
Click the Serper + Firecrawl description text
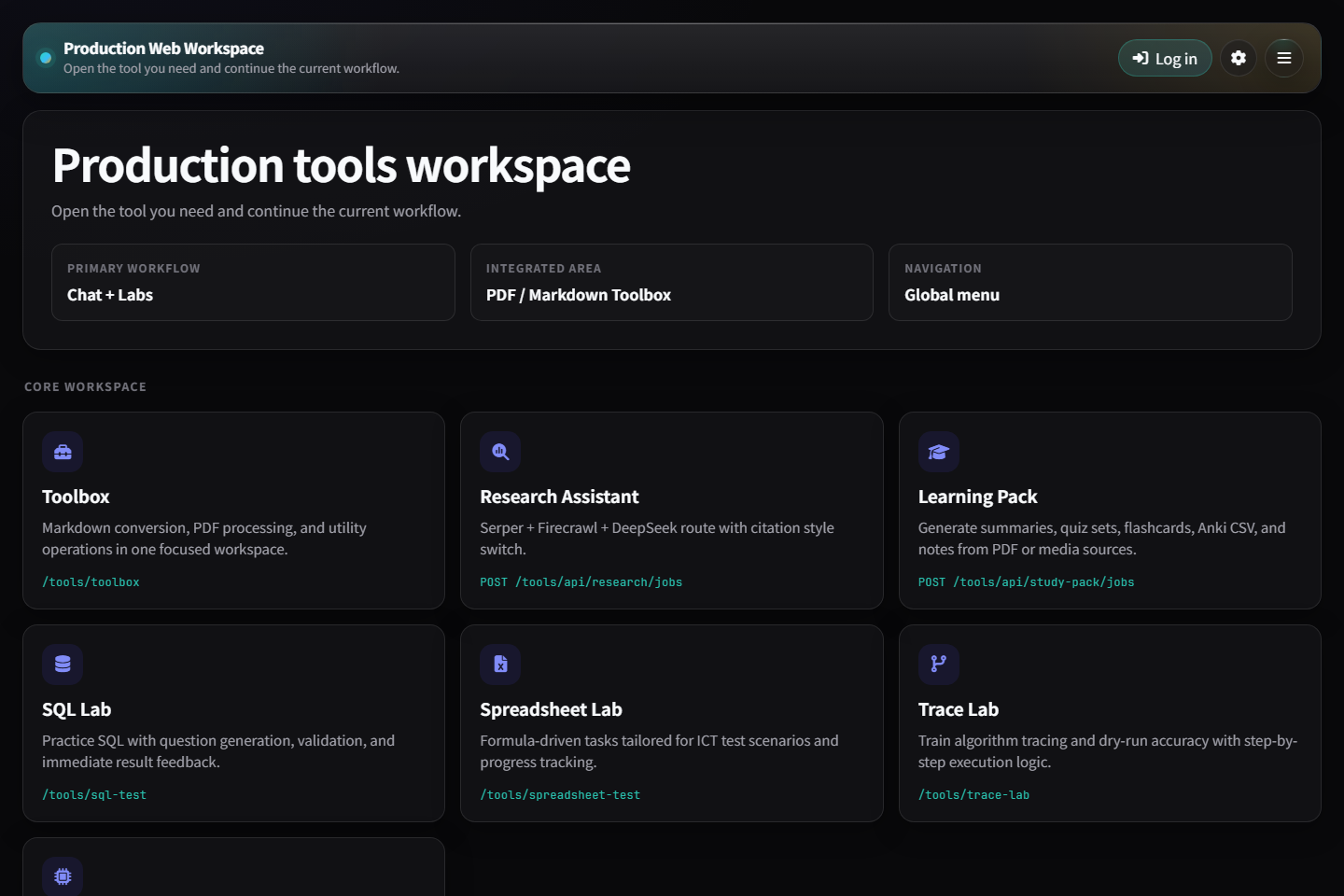(x=657, y=539)
